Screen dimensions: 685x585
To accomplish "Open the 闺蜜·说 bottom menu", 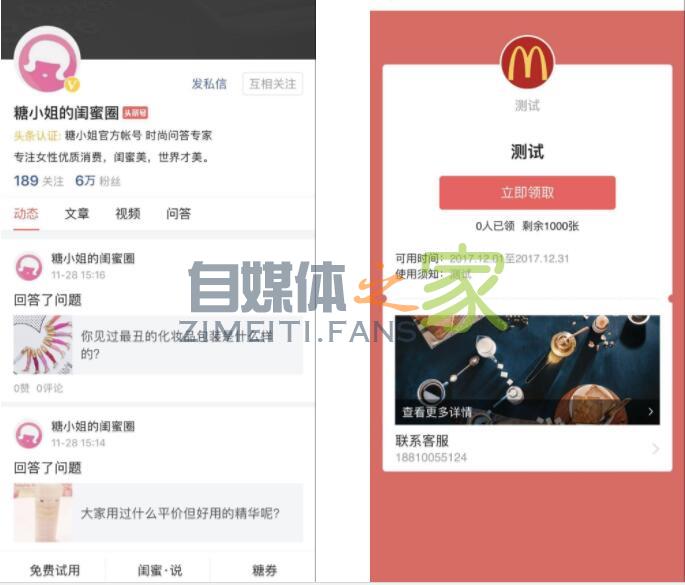I will point(159,570).
